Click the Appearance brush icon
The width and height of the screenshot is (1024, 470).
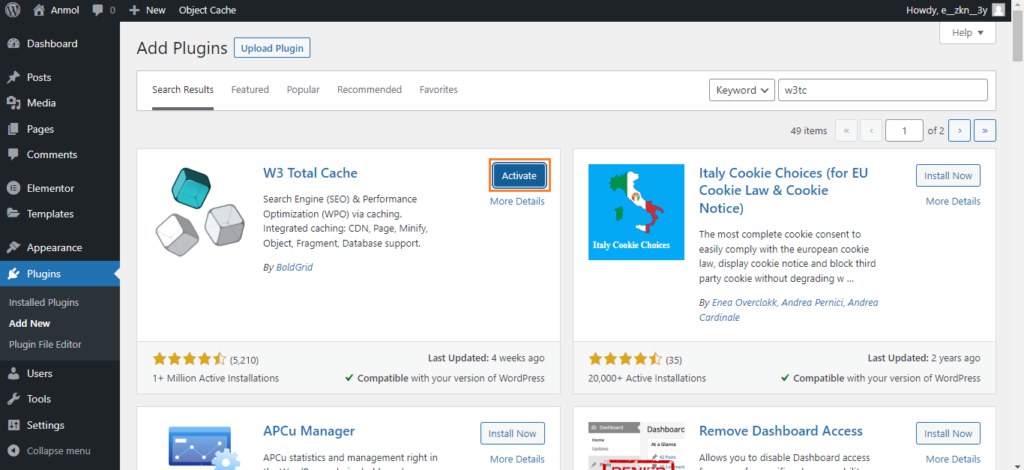click(x=13, y=247)
